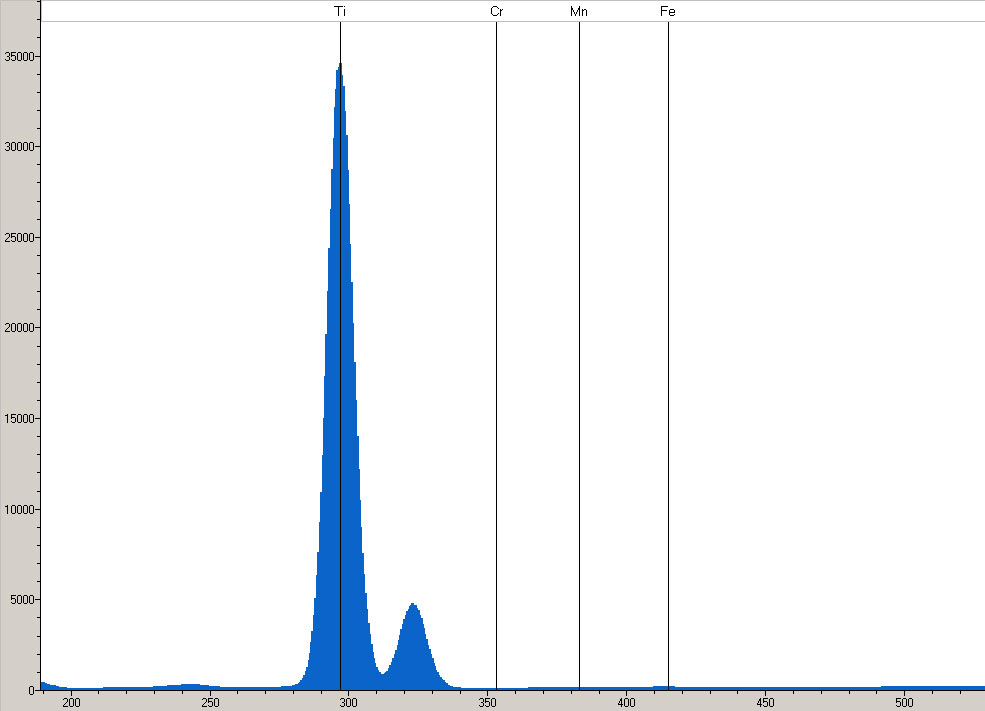This screenshot has height=711, width=985.
Task: Select the Cr element marker label
Action: [496, 11]
